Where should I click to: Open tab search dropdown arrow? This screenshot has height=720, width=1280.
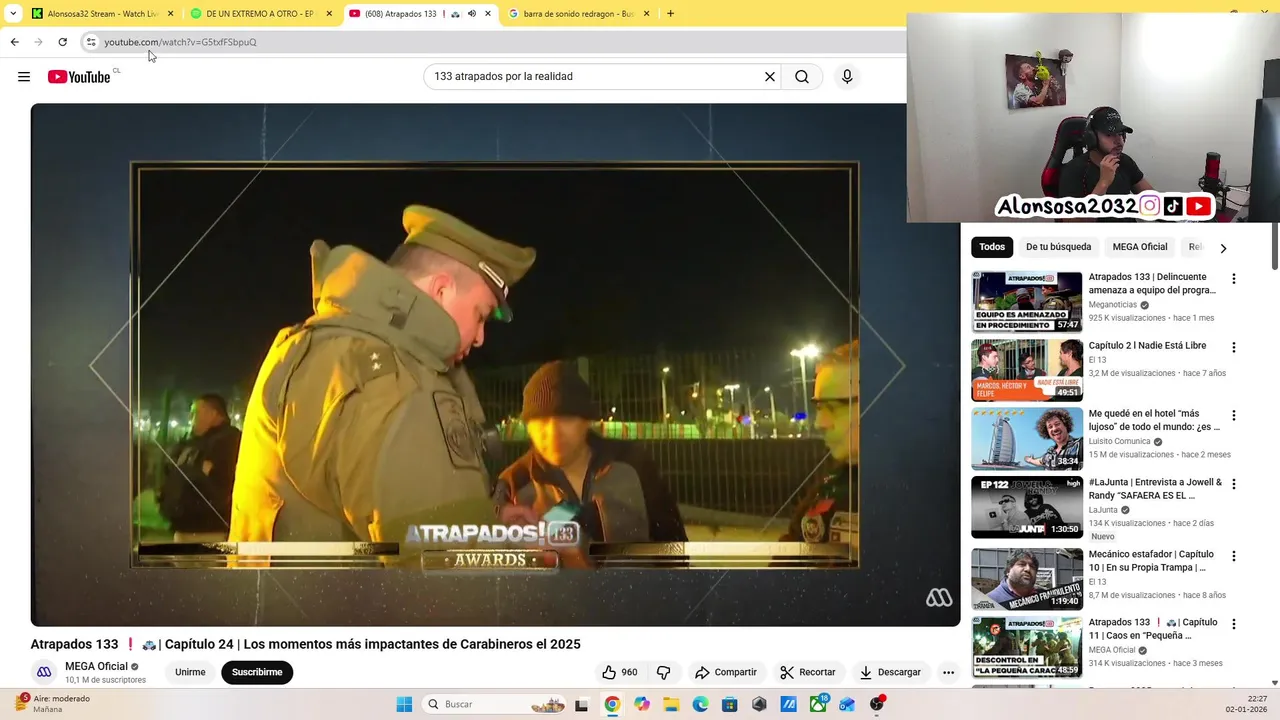point(13,14)
